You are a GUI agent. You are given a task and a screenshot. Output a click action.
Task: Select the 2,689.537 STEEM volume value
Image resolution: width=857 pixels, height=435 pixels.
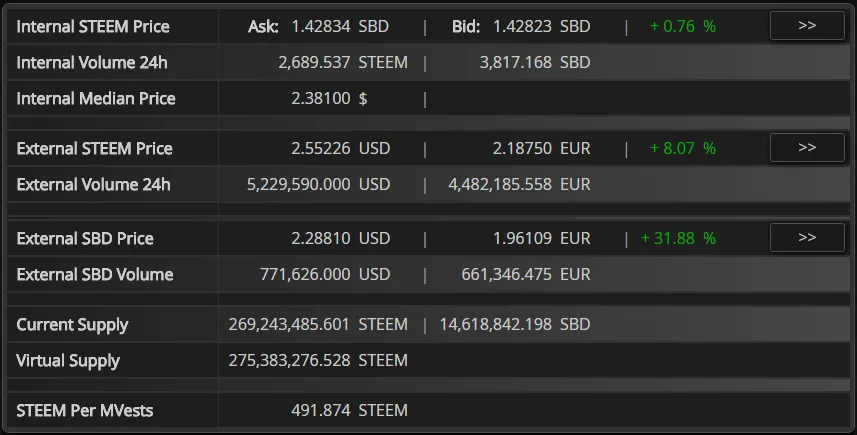(343, 63)
